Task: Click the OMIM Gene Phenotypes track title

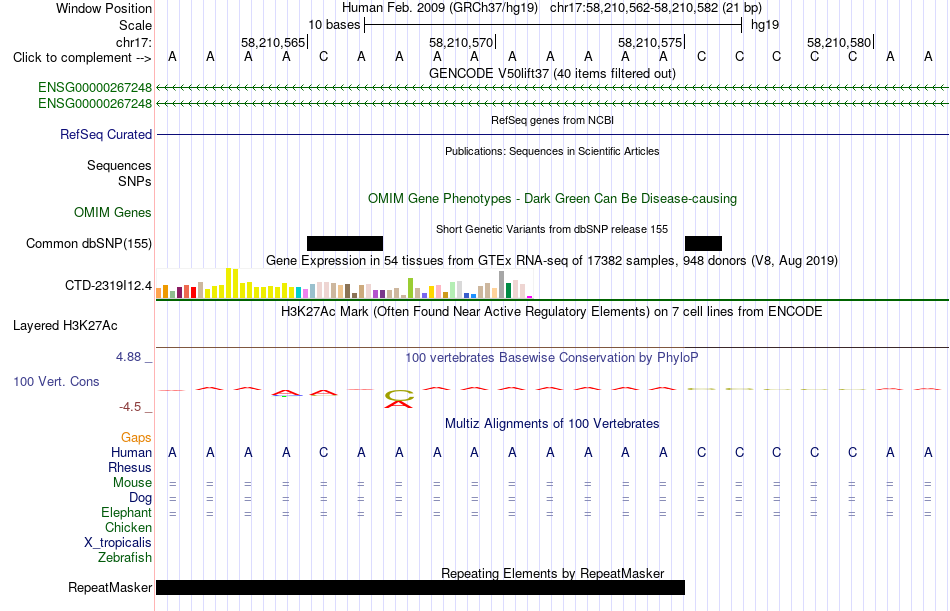Action: [x=553, y=199]
